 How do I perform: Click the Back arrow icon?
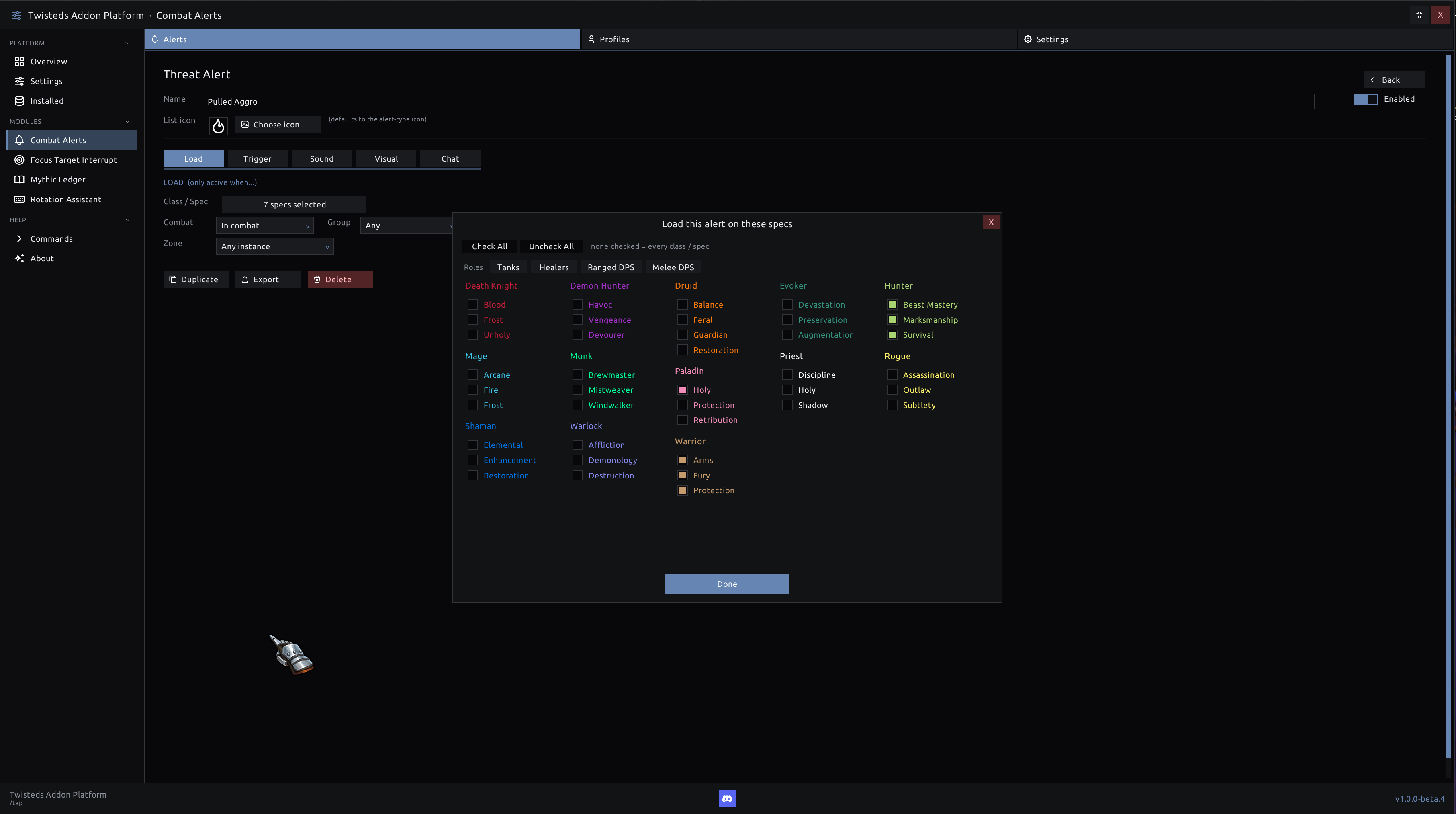pyautogui.click(x=1374, y=80)
